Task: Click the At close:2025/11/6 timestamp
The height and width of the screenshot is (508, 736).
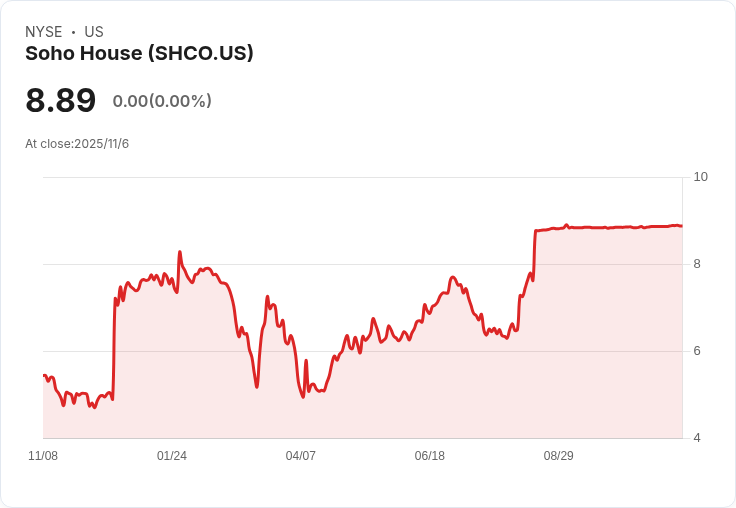Action: (77, 144)
